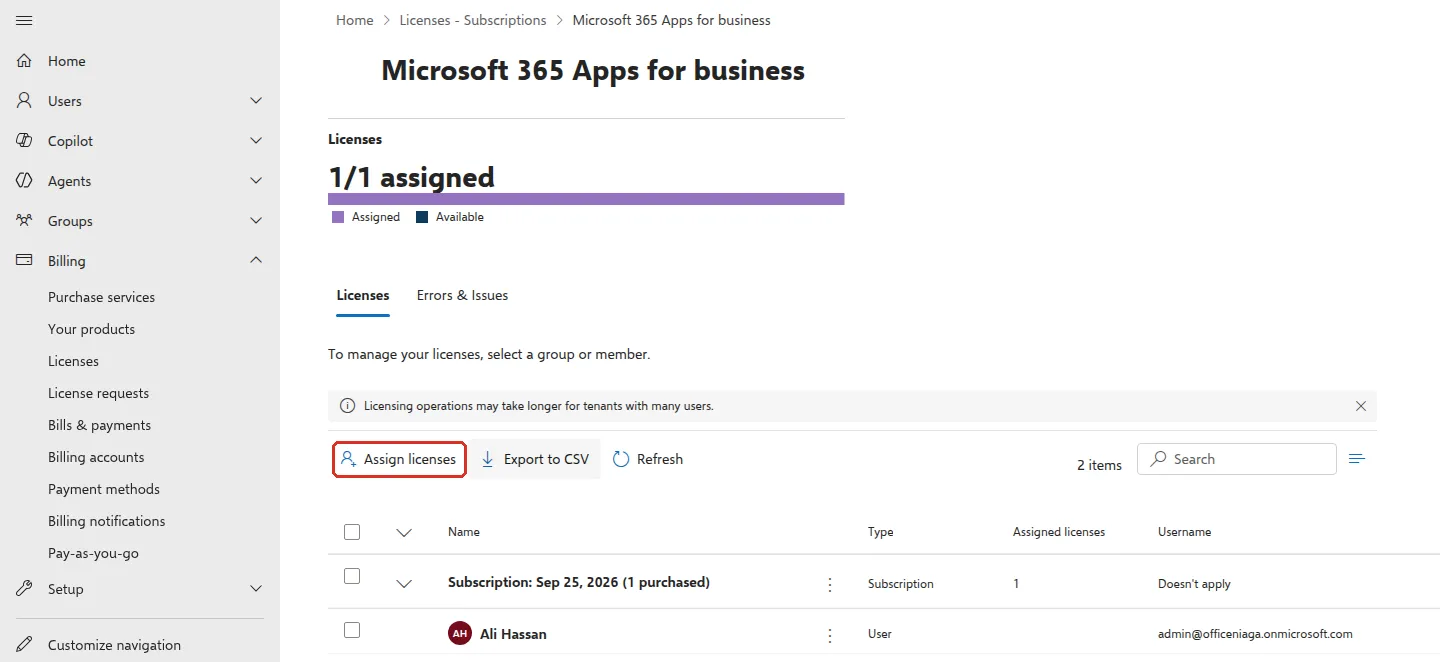Click the Refresh button
The image size is (1440, 662).
(648, 459)
